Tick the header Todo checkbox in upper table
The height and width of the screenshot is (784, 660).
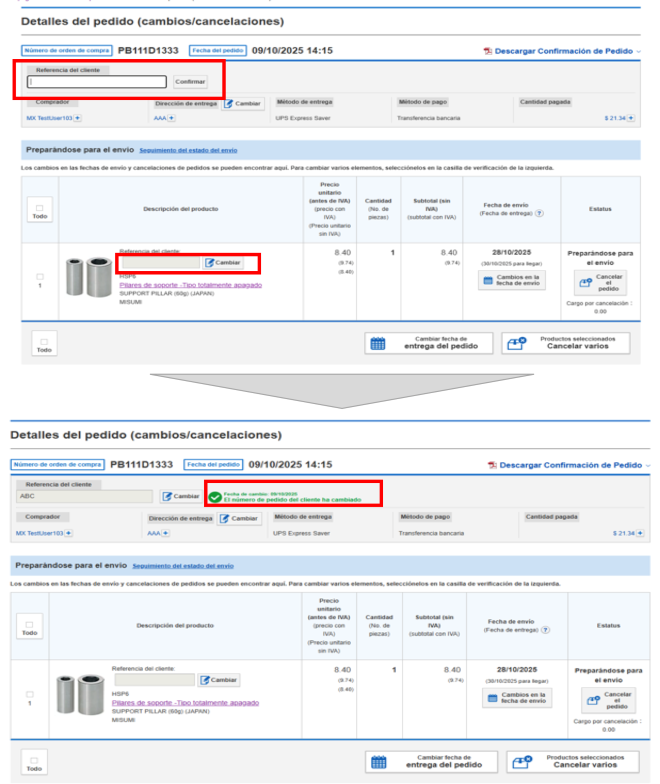pyautogui.click(x=39, y=208)
